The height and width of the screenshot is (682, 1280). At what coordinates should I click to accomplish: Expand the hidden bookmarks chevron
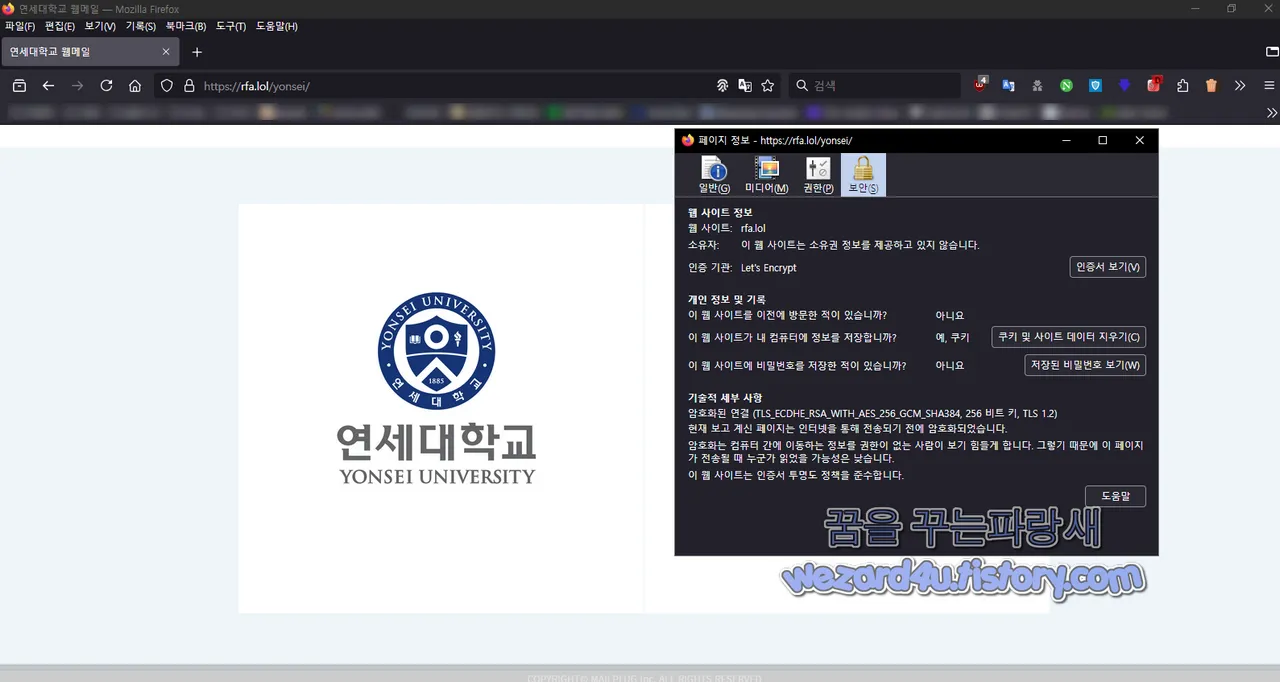1271,112
